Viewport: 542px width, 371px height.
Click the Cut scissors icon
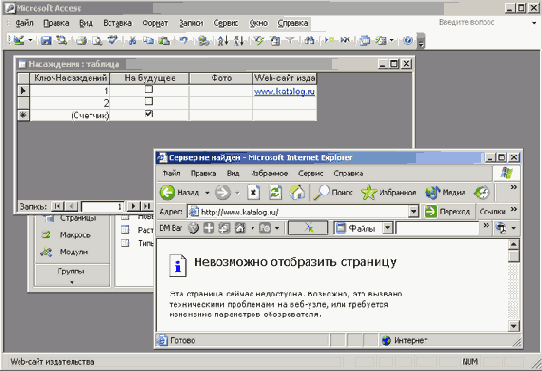[x=132, y=40]
